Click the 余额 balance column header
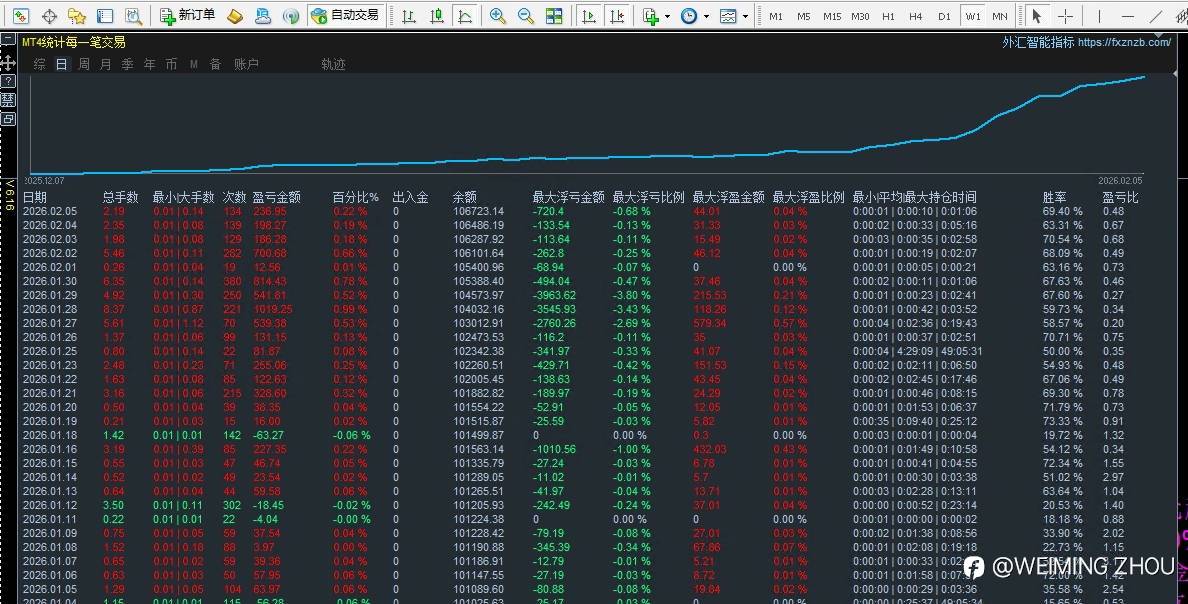The image size is (1188, 604). (464, 197)
